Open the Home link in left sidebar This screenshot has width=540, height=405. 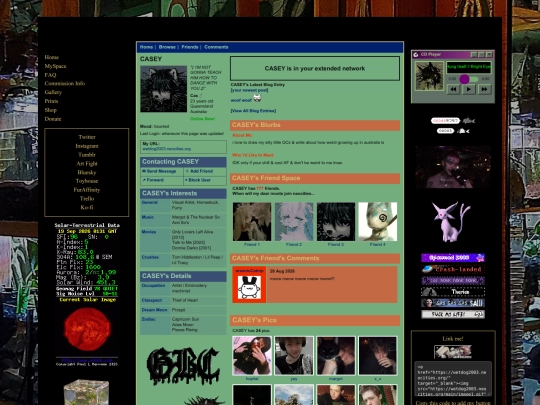[52, 57]
